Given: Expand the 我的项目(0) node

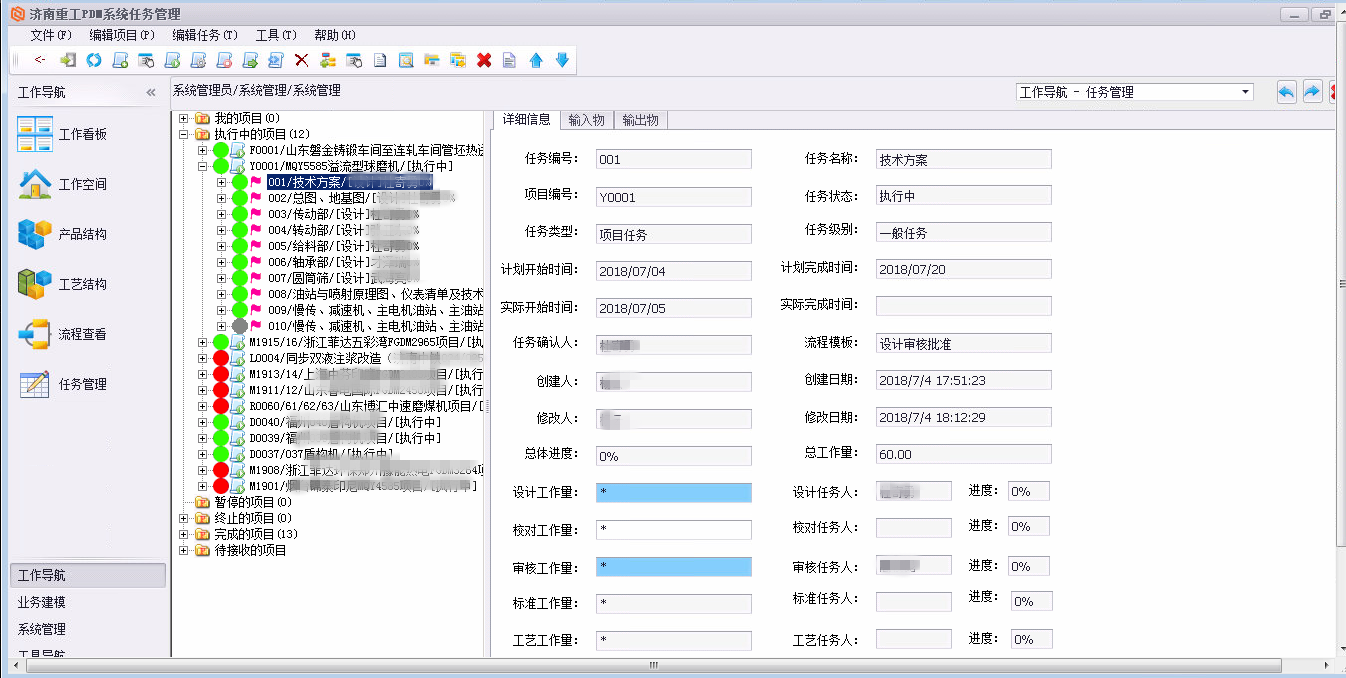Looking at the screenshot, I should [x=184, y=118].
